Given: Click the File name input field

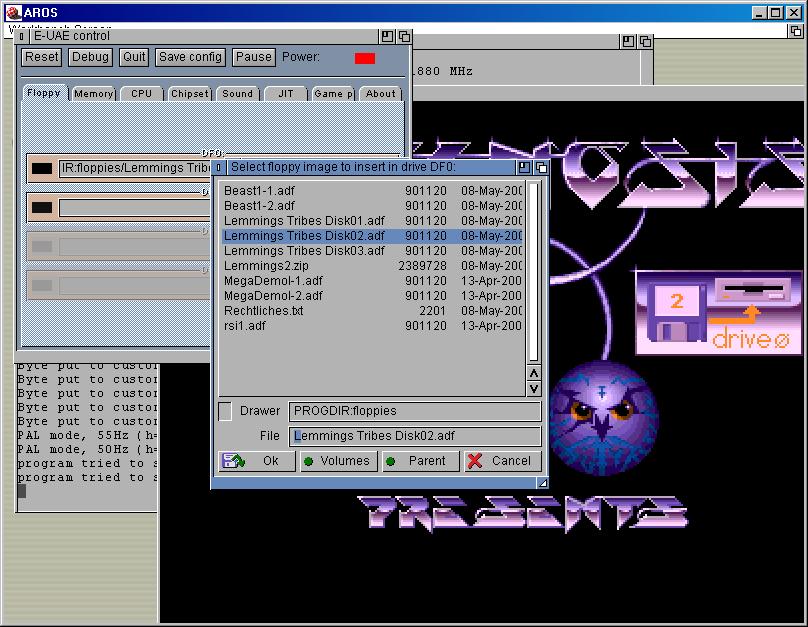Looking at the screenshot, I should click(x=415, y=436).
